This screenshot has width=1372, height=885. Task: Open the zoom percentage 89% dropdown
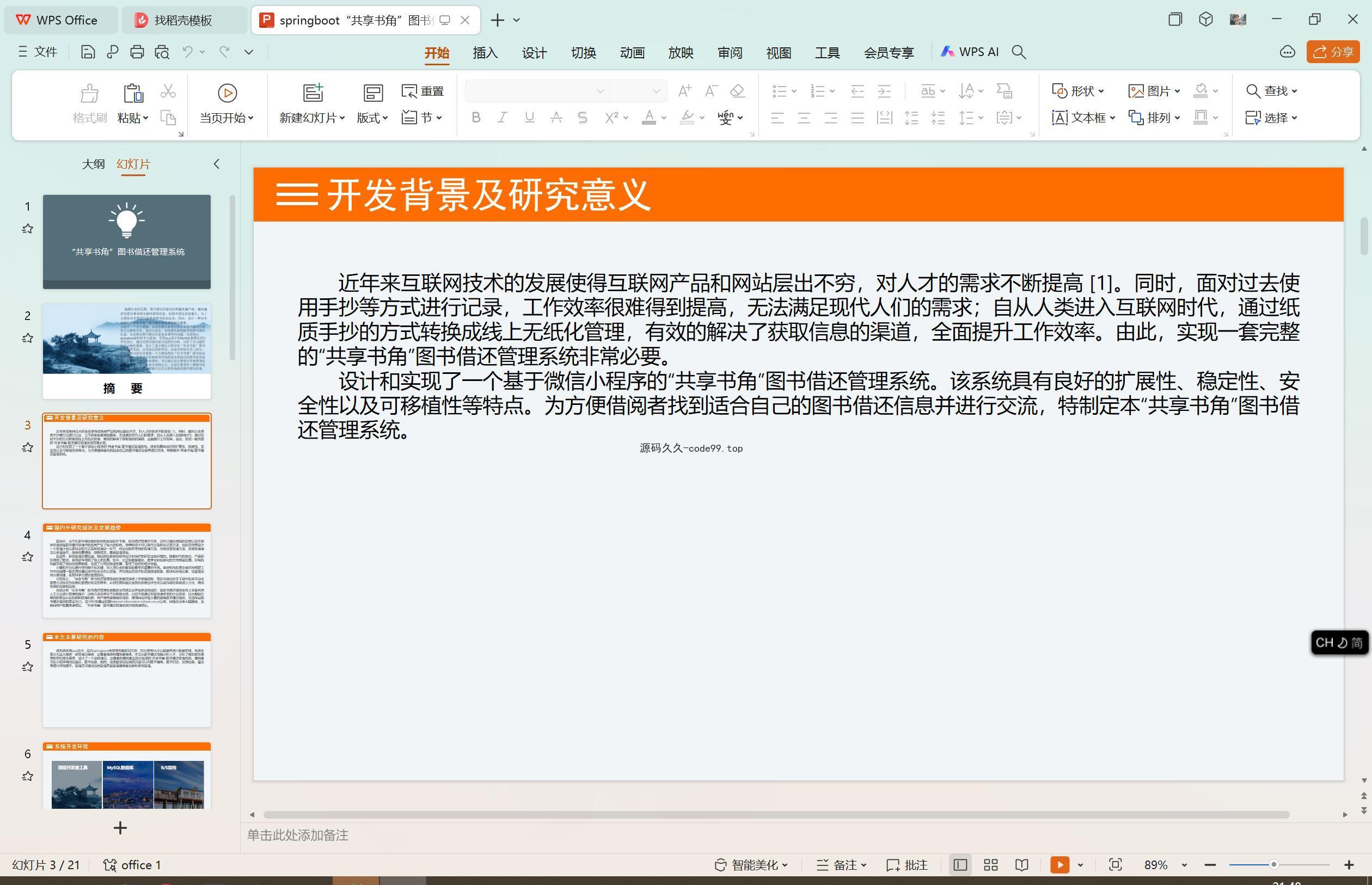[1184, 865]
